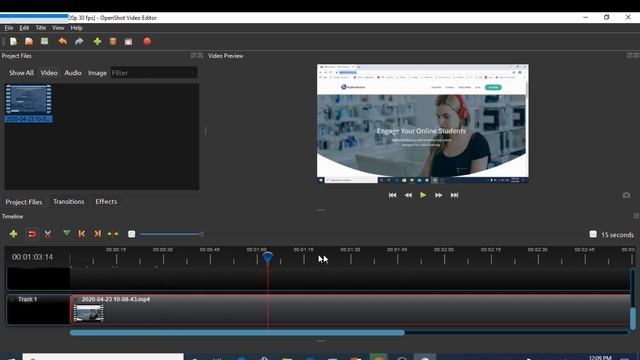
Task: Open the Title menu
Action: tap(41, 28)
